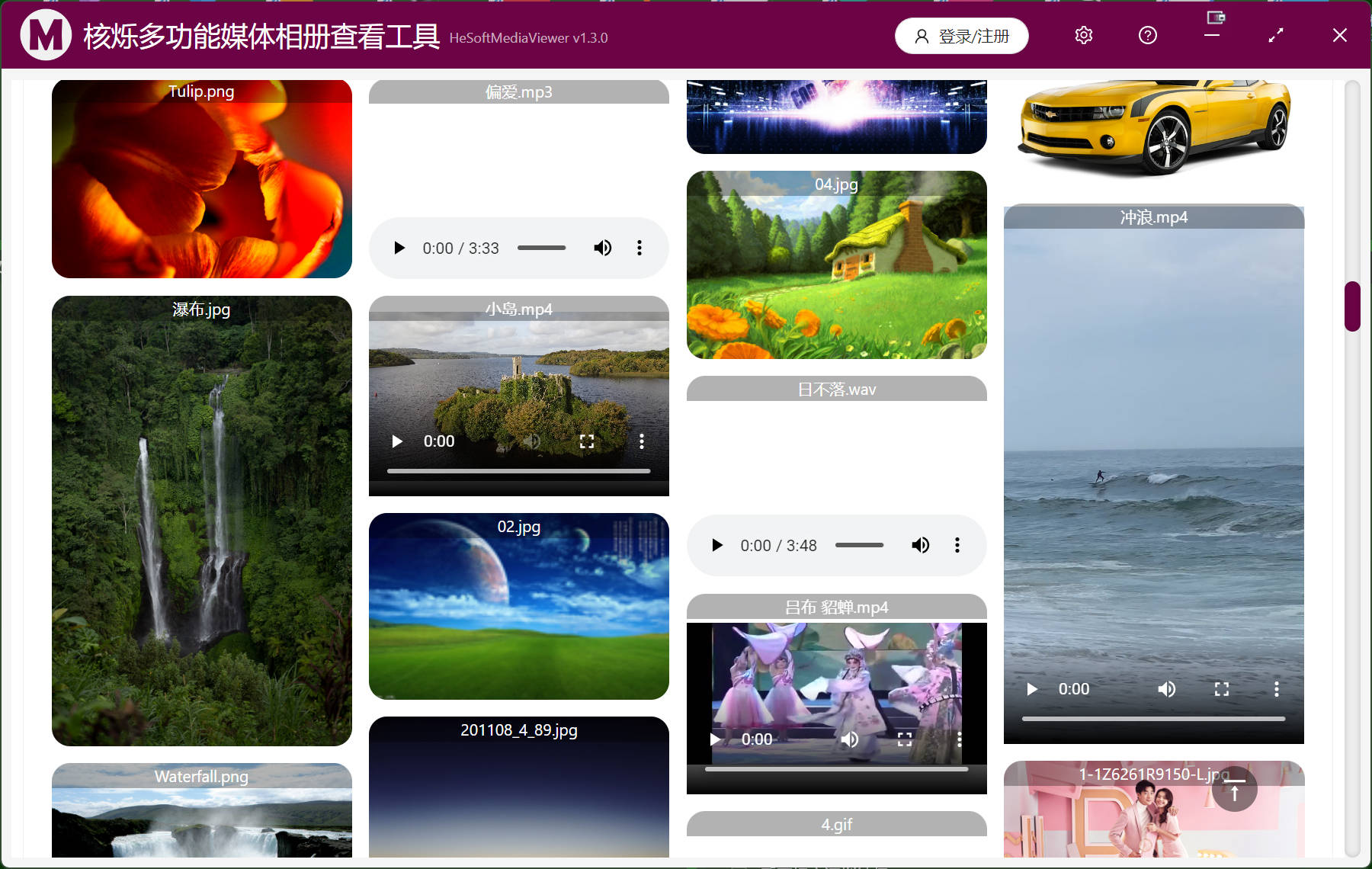Mute the 吕布 貂蝉.mp4 video
Screen dimensions: 1372x869
click(850, 739)
